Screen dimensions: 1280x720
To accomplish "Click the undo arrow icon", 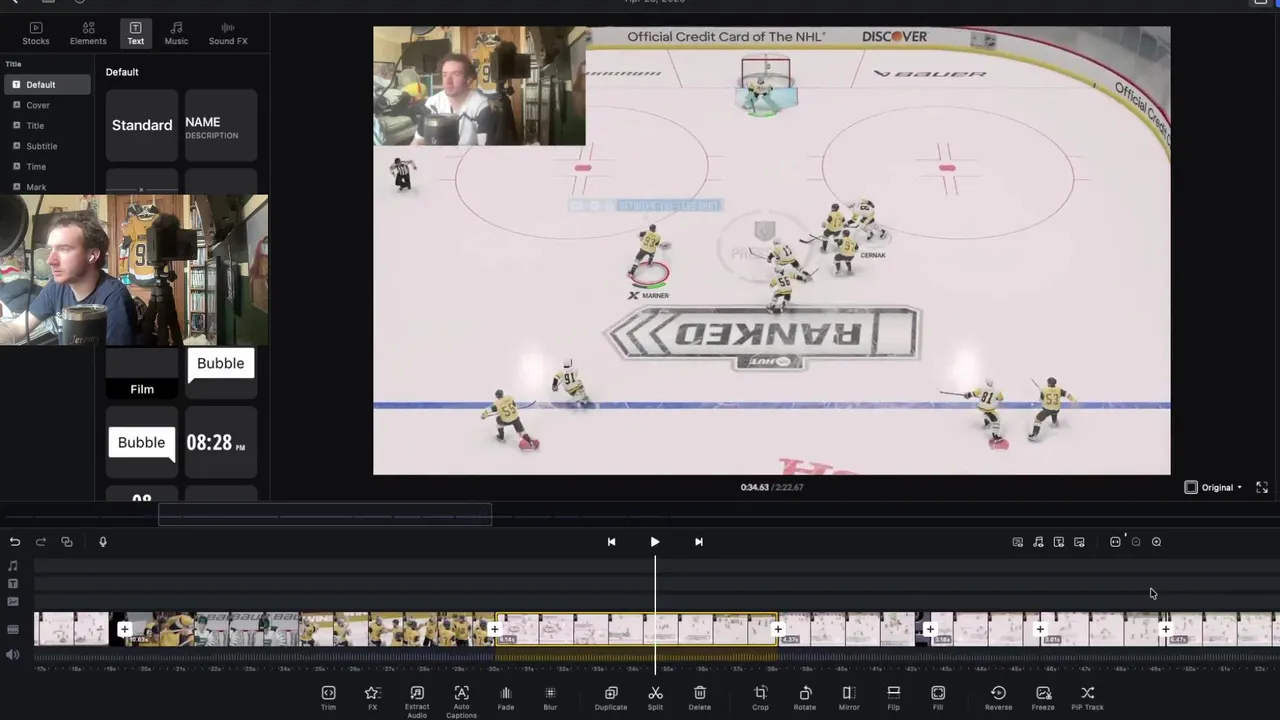I will click(x=15, y=542).
